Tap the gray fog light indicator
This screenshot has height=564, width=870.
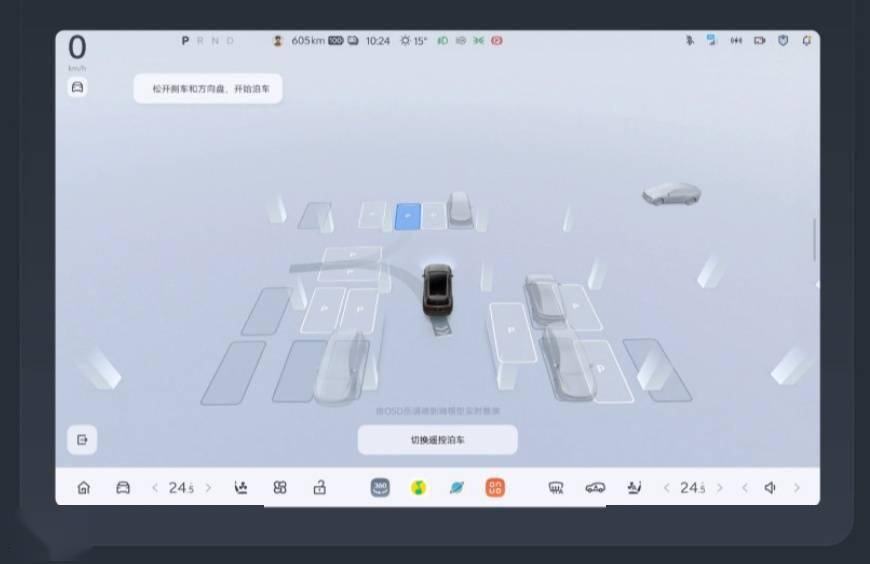coord(461,41)
